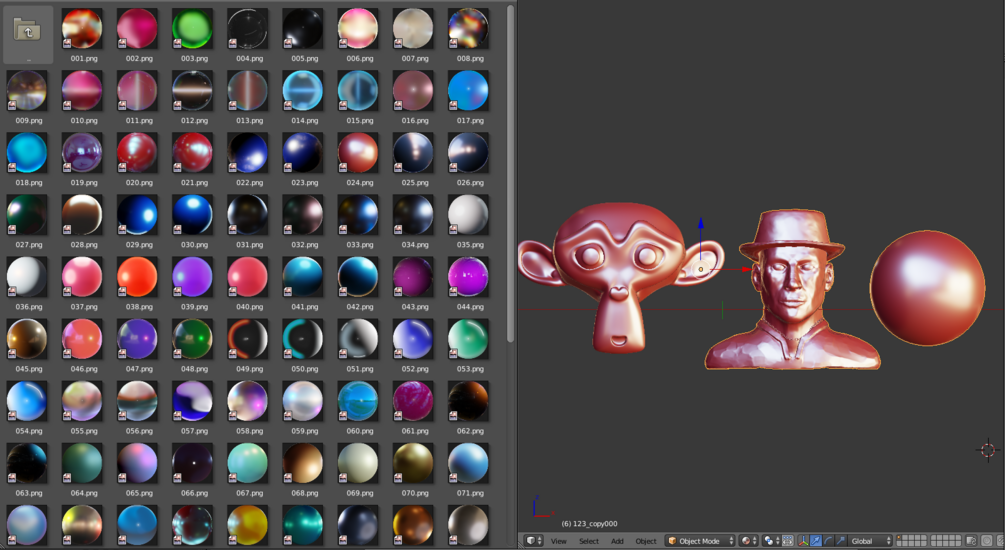Click the file name label 062.png
The height and width of the screenshot is (550, 1005).
[x=470, y=431]
